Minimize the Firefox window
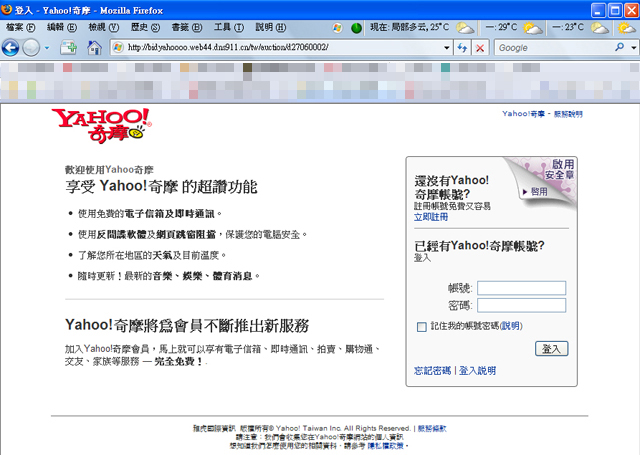This screenshot has height=455, width=640. pos(598,10)
